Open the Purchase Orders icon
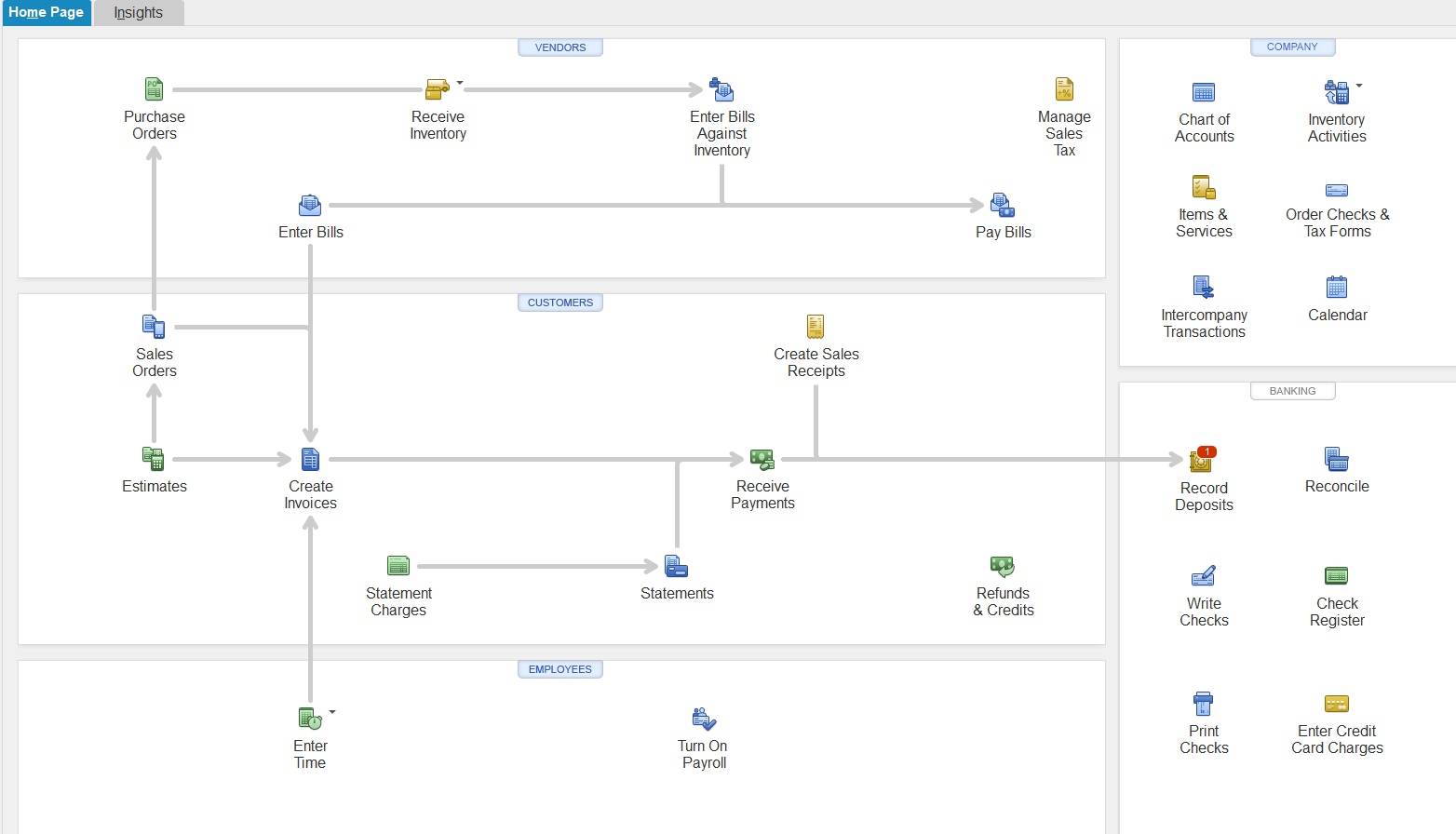This screenshot has height=834, width=1456. (x=154, y=89)
